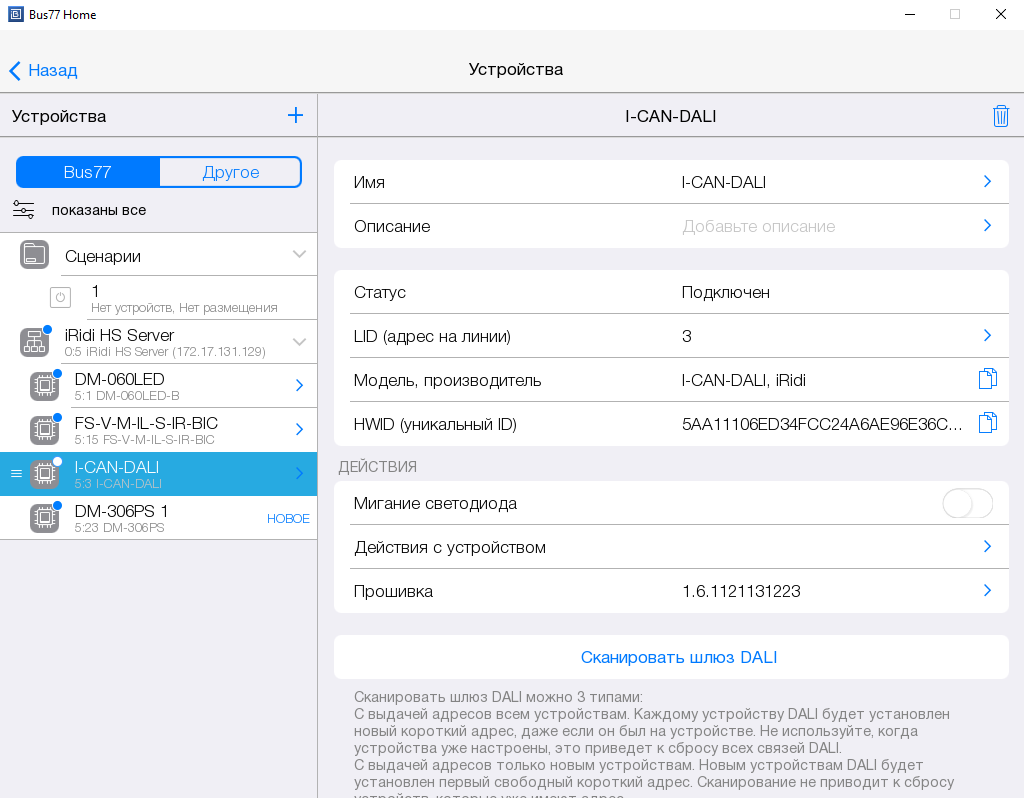This screenshot has height=798, width=1024.
Task: Click the drag handle on I-CAN-DALI row
Action: 16,474
